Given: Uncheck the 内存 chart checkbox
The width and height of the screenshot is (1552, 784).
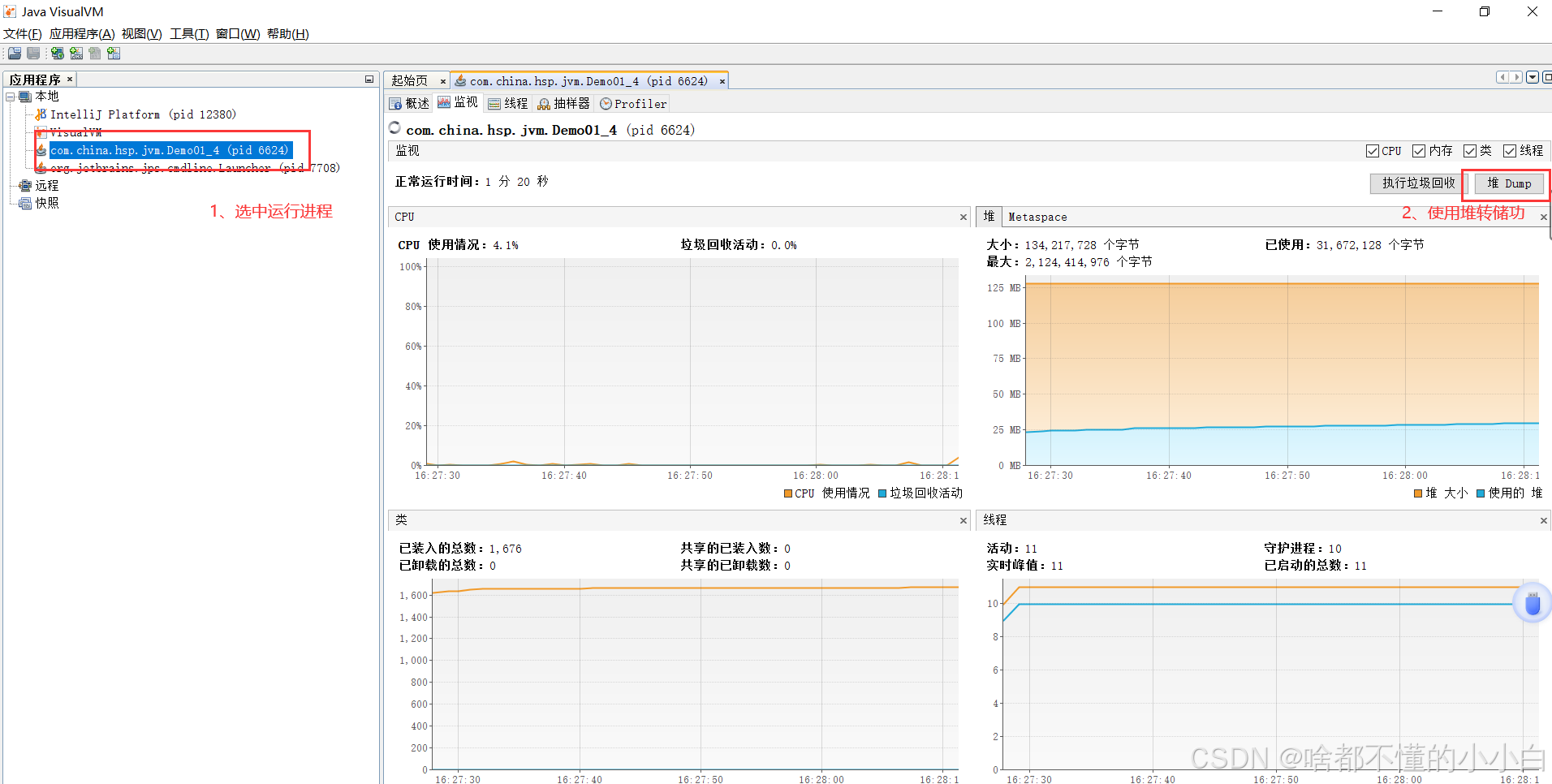Looking at the screenshot, I should point(1419,151).
